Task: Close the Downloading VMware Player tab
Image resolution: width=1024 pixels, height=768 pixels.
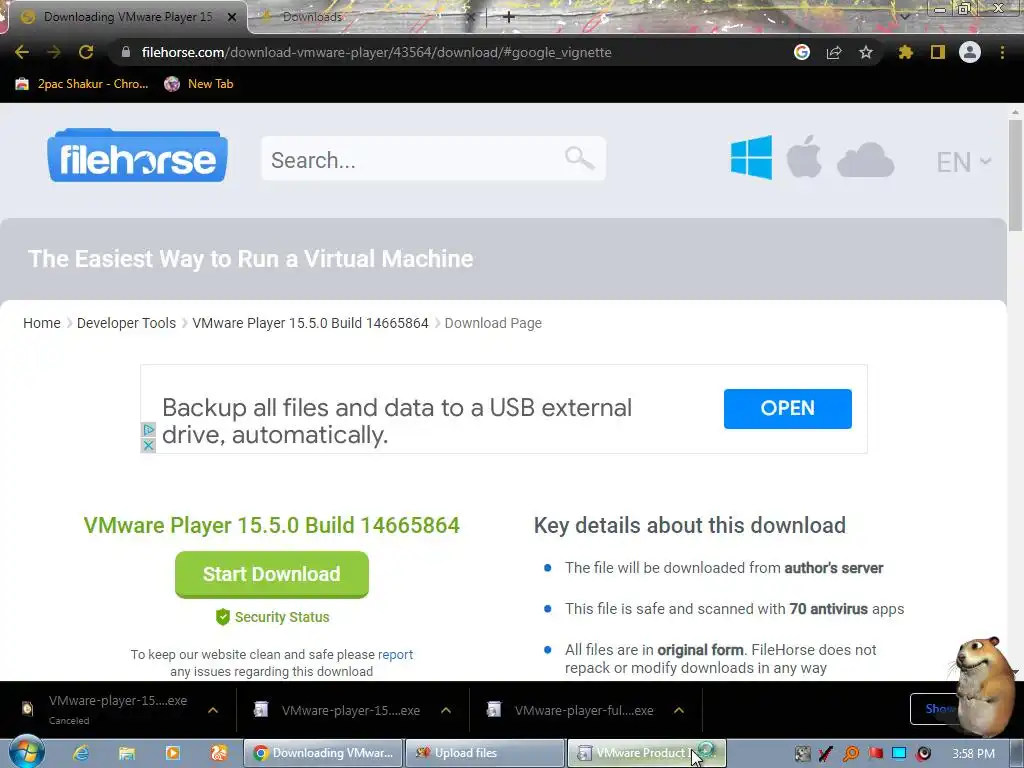Action: (232, 17)
